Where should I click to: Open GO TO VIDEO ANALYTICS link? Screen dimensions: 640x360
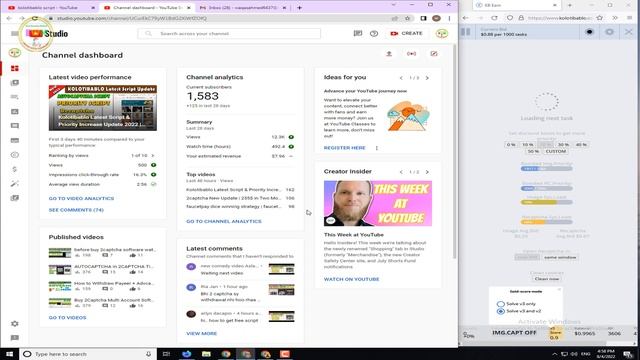pyautogui.click(x=81, y=198)
